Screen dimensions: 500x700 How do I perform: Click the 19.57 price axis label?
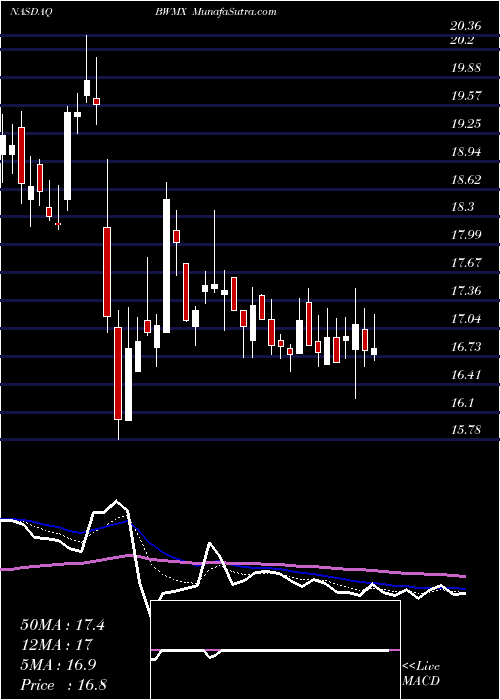pyautogui.click(x=466, y=96)
